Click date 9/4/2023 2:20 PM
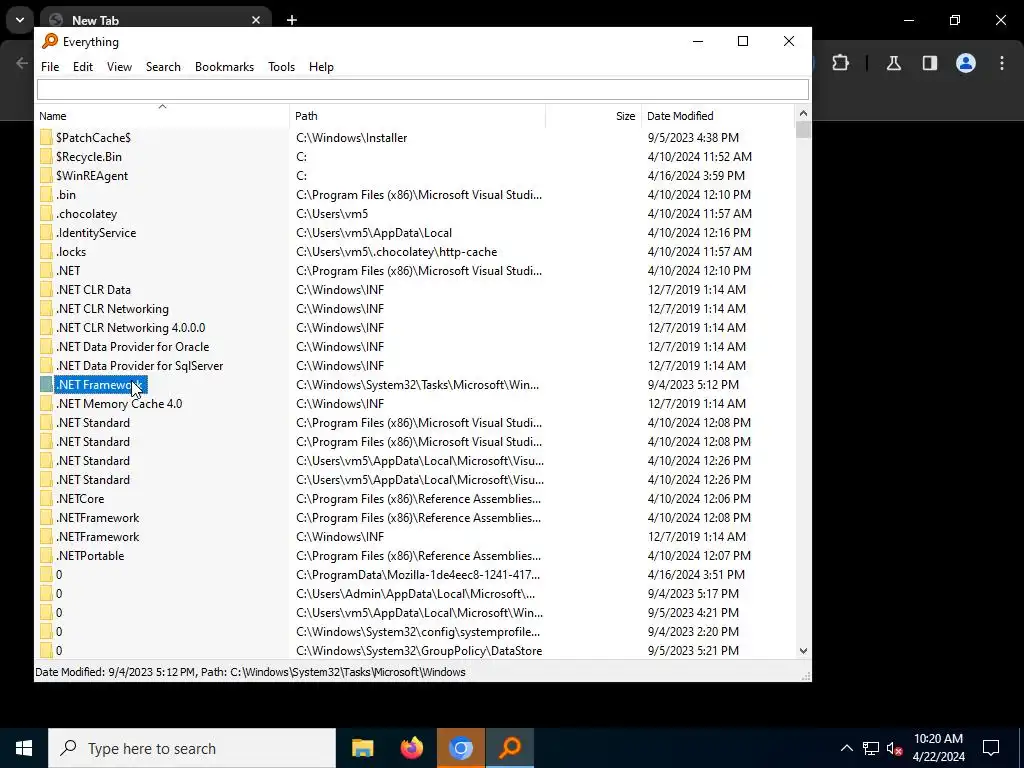Viewport: 1024px width, 768px height. (693, 632)
